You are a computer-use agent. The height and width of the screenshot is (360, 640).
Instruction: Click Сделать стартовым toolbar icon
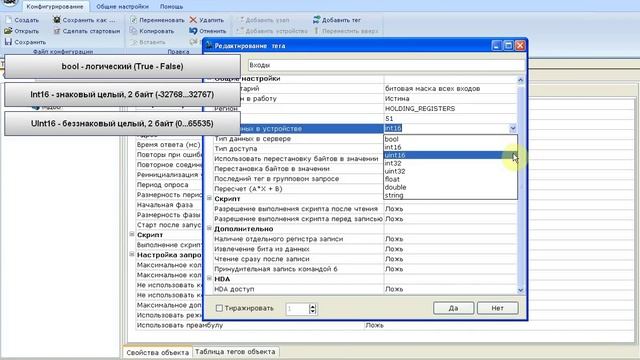[57, 31]
